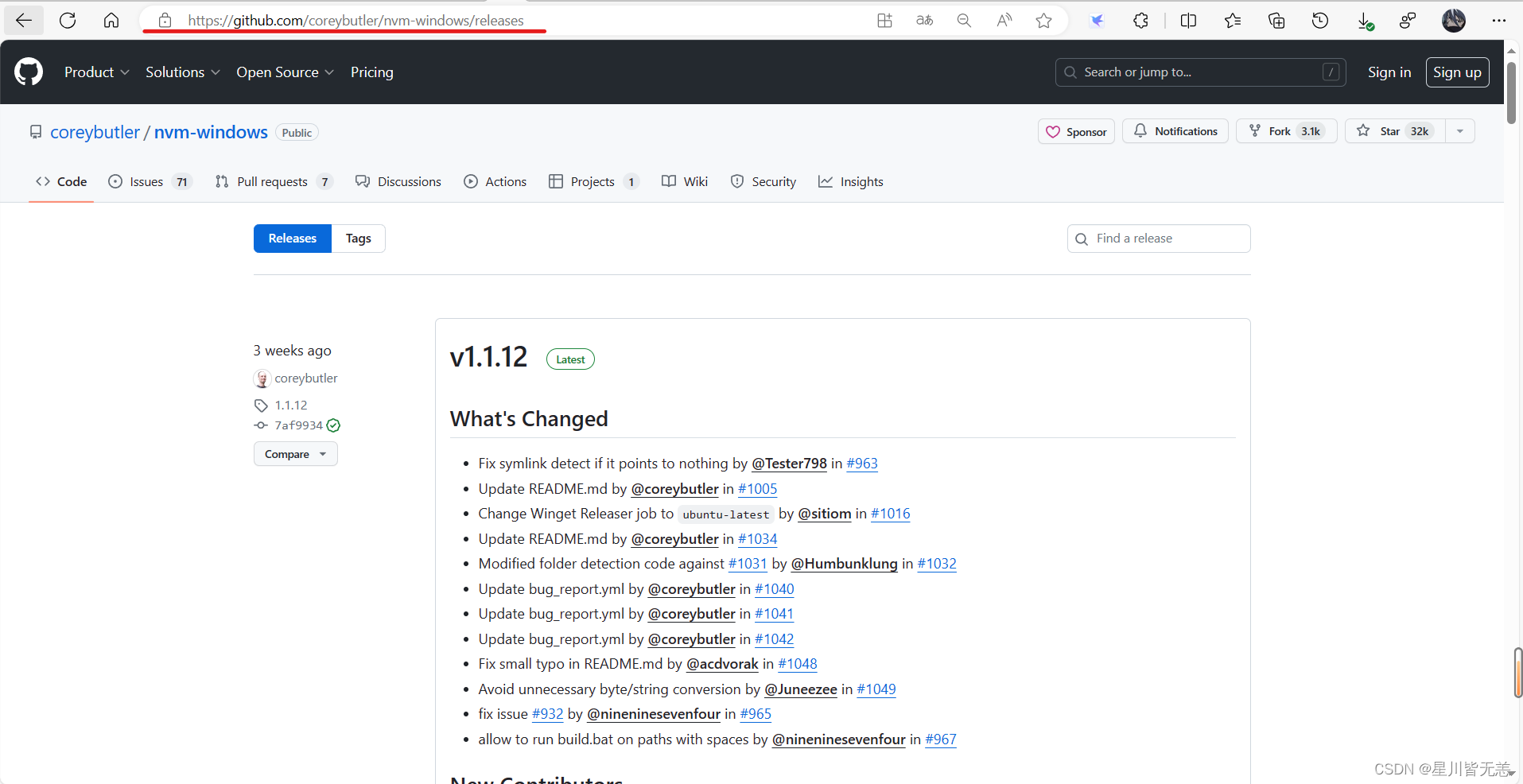Open the Notifications button

point(1175,131)
